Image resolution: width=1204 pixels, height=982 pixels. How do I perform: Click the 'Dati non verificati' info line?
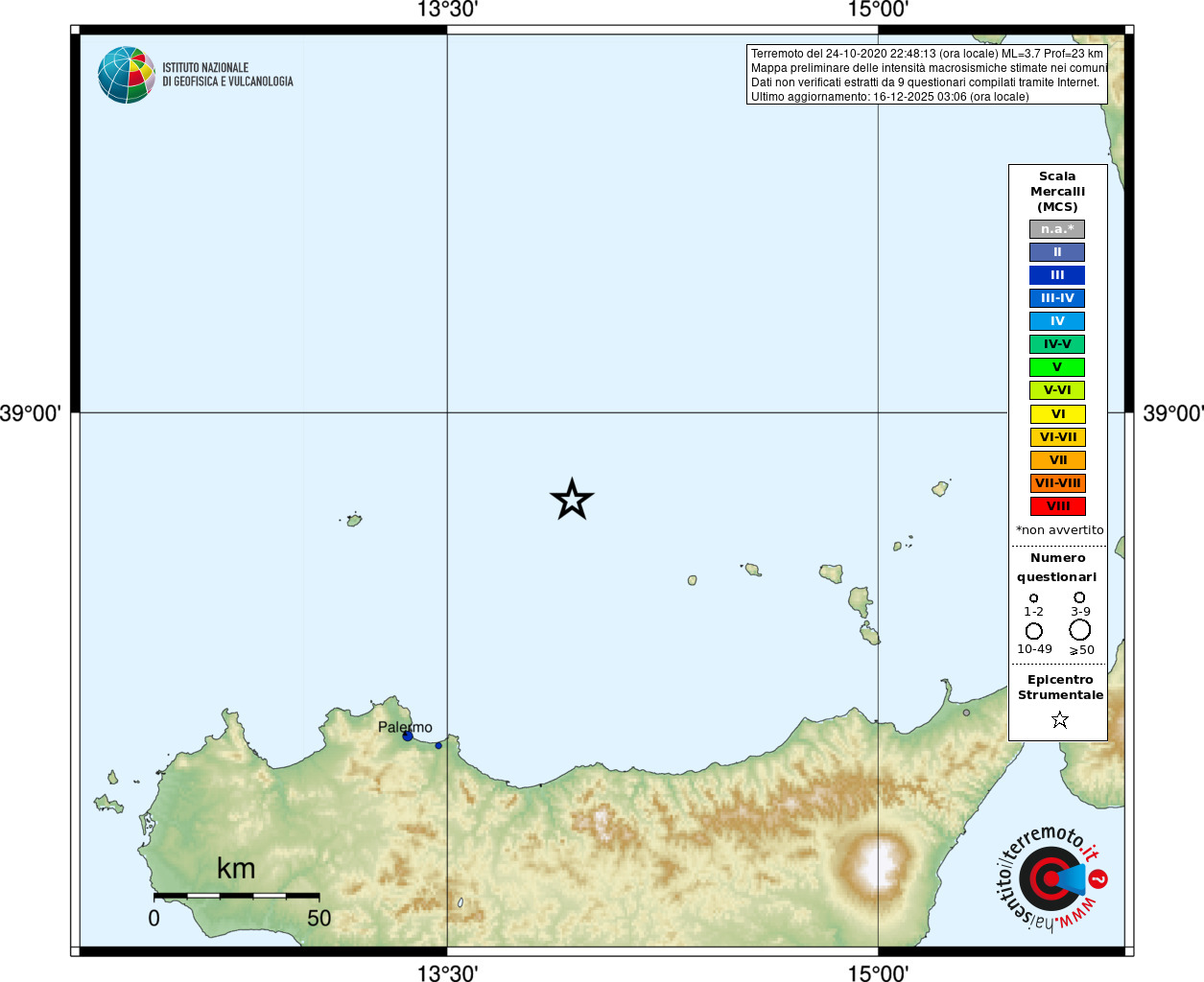(x=925, y=82)
